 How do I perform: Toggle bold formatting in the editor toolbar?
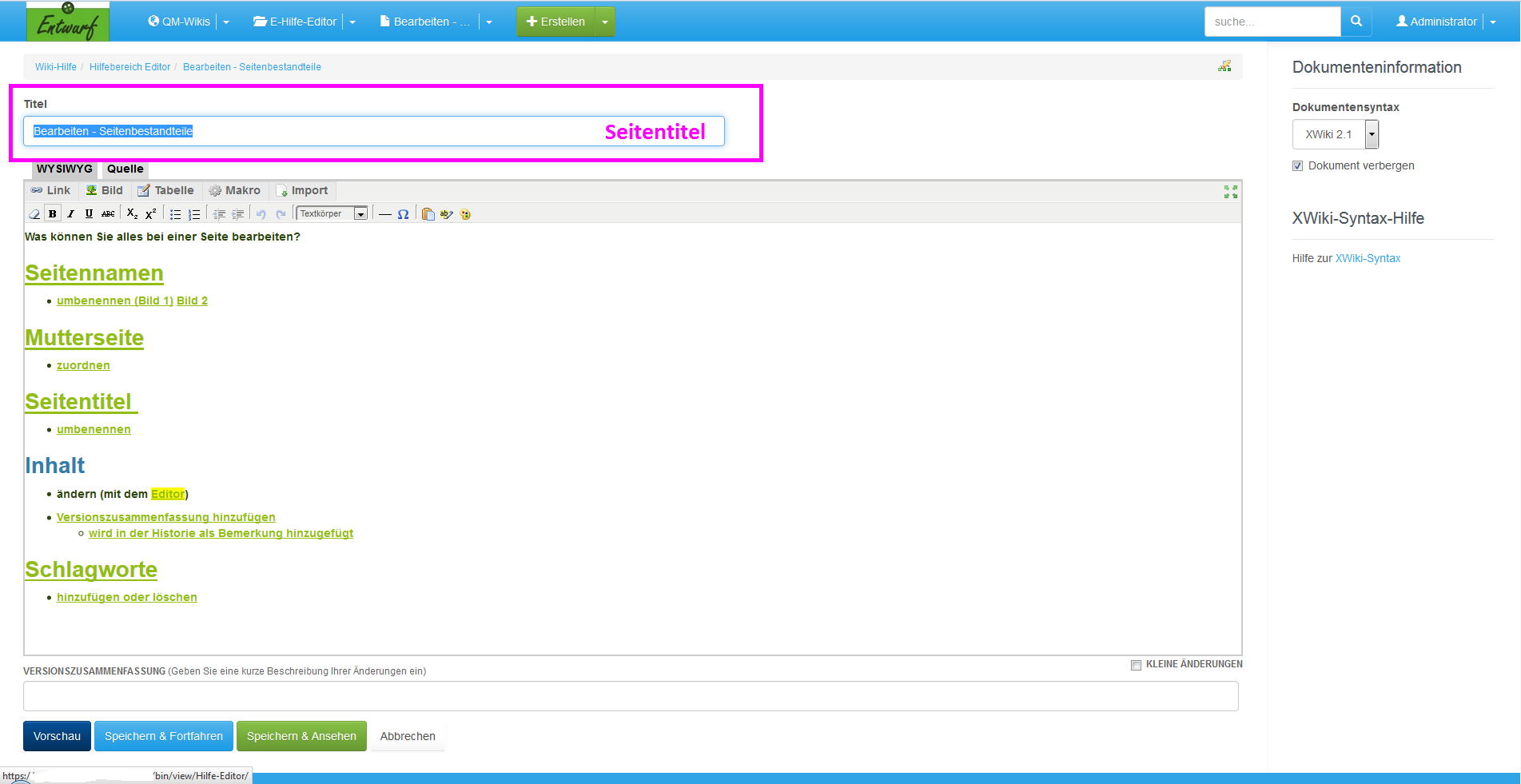click(53, 214)
